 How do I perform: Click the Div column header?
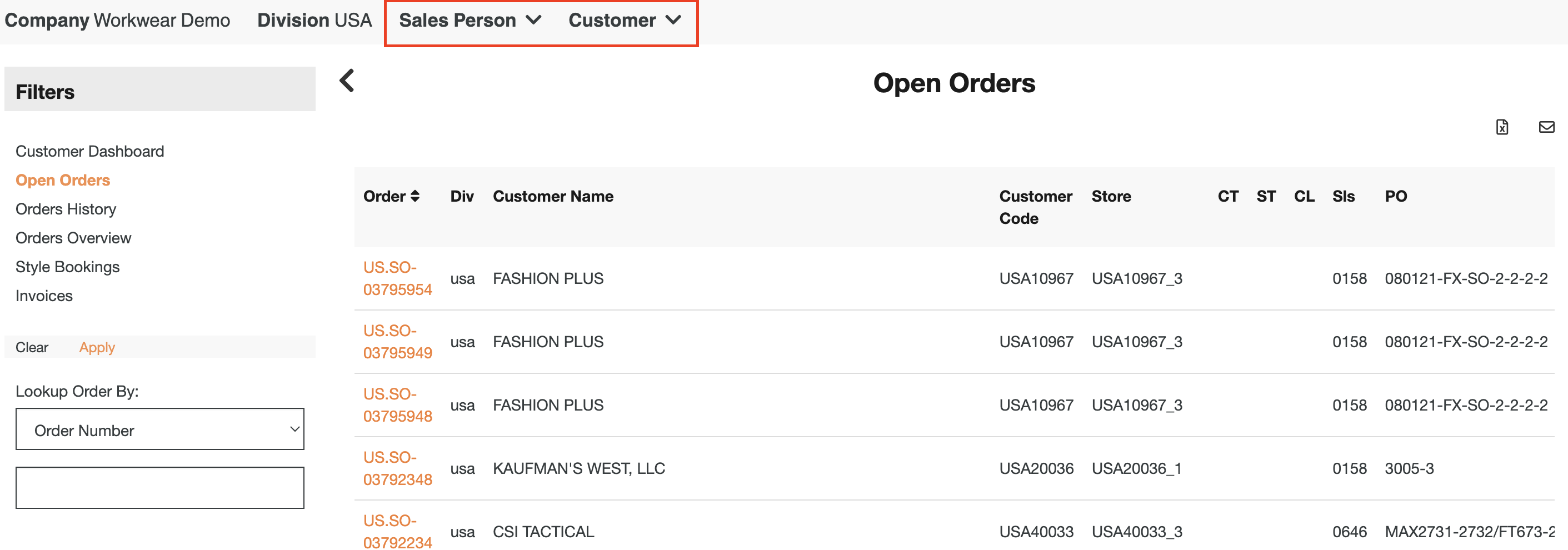pyautogui.click(x=461, y=196)
